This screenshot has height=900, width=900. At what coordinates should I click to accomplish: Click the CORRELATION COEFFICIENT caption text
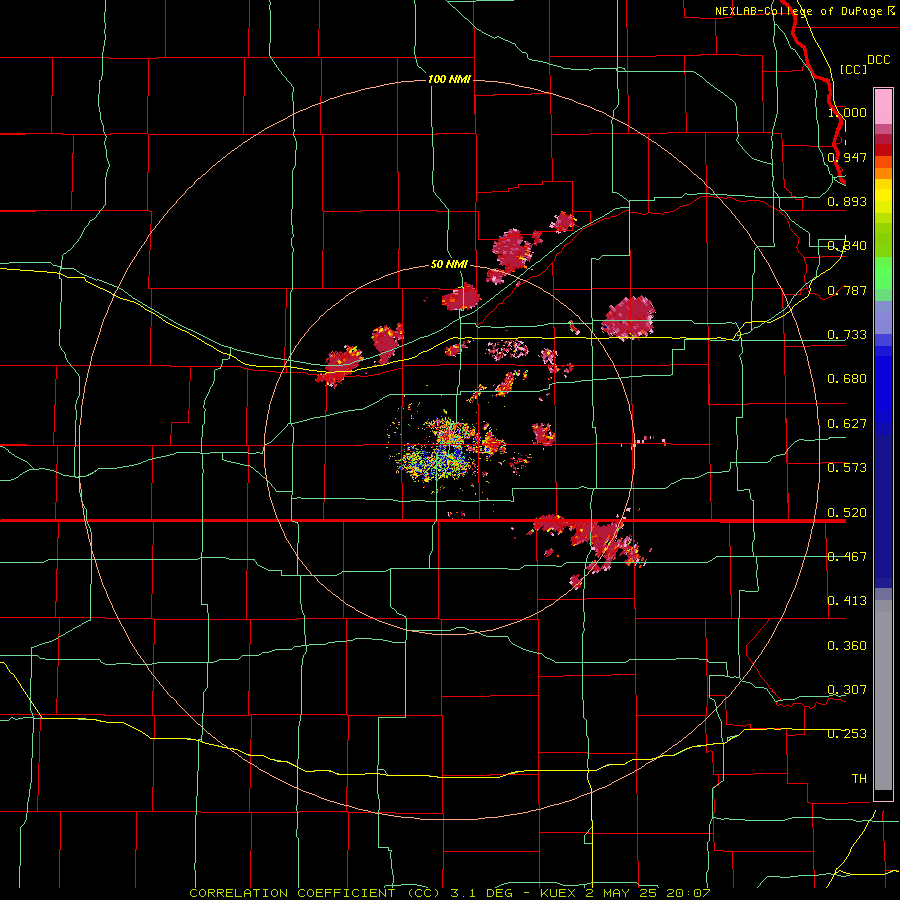[315, 893]
